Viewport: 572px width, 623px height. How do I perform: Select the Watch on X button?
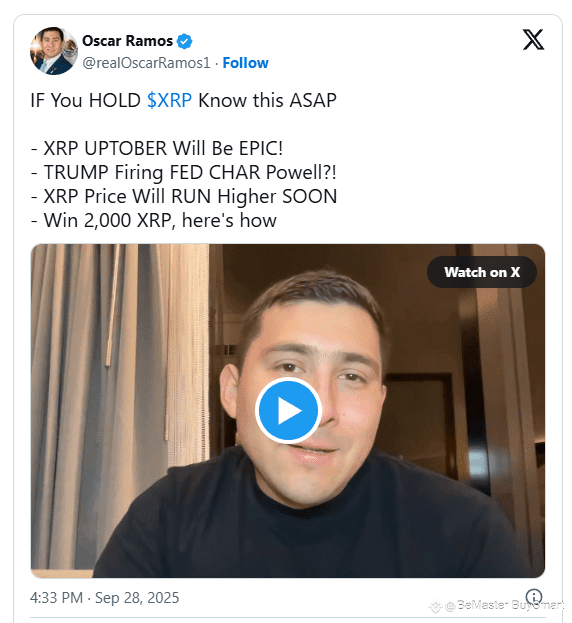pyautogui.click(x=482, y=272)
